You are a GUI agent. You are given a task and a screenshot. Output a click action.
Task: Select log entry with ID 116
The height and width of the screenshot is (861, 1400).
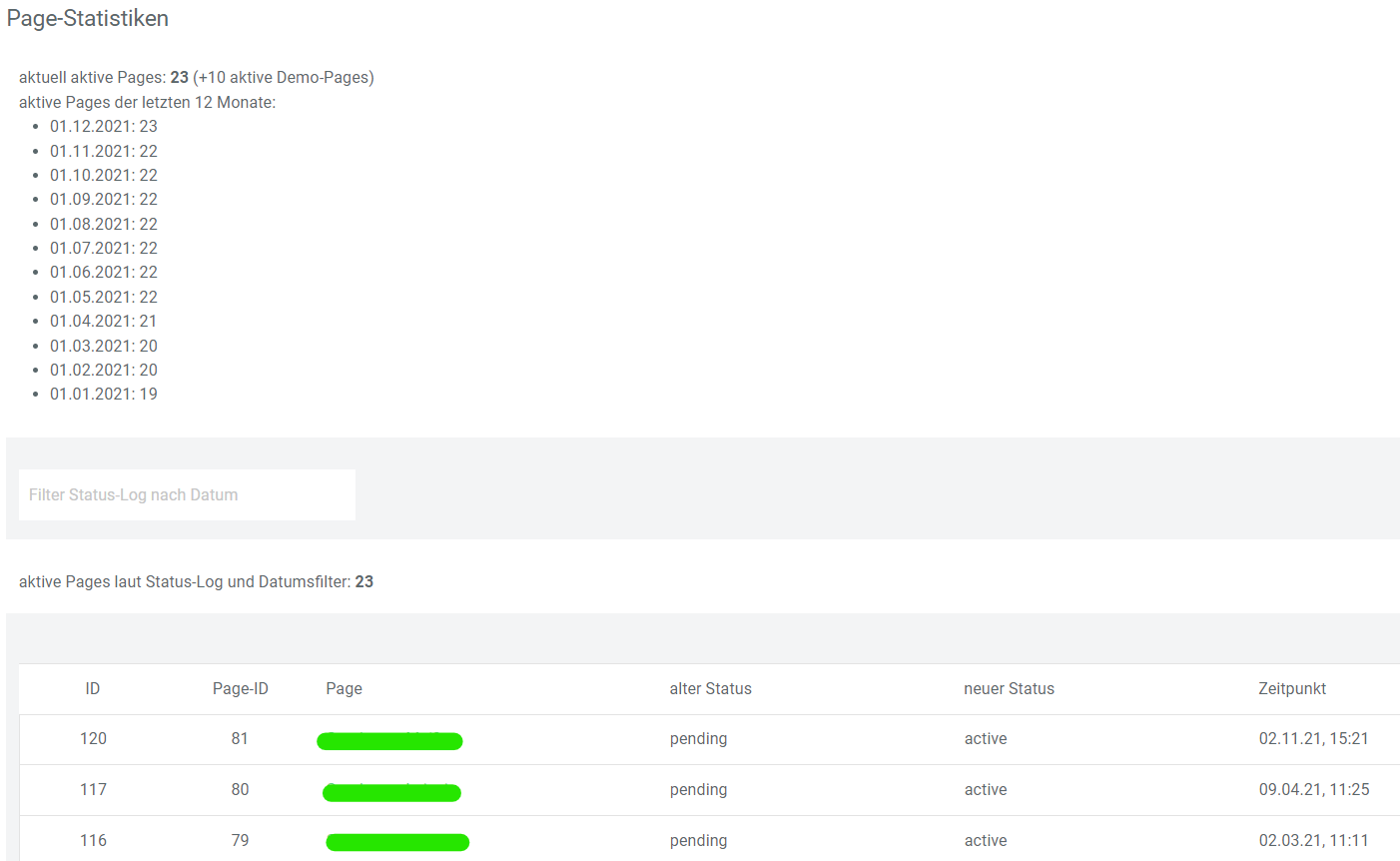pos(93,841)
